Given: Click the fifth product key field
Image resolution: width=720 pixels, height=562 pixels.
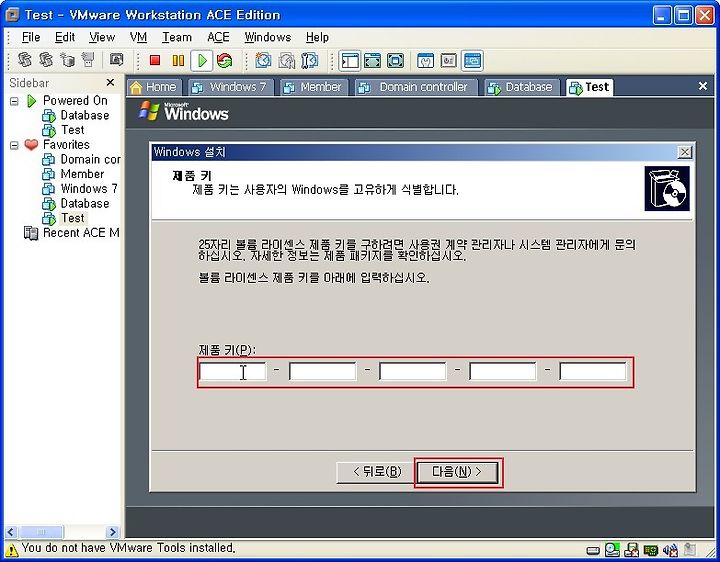Looking at the screenshot, I should click(x=593, y=371).
